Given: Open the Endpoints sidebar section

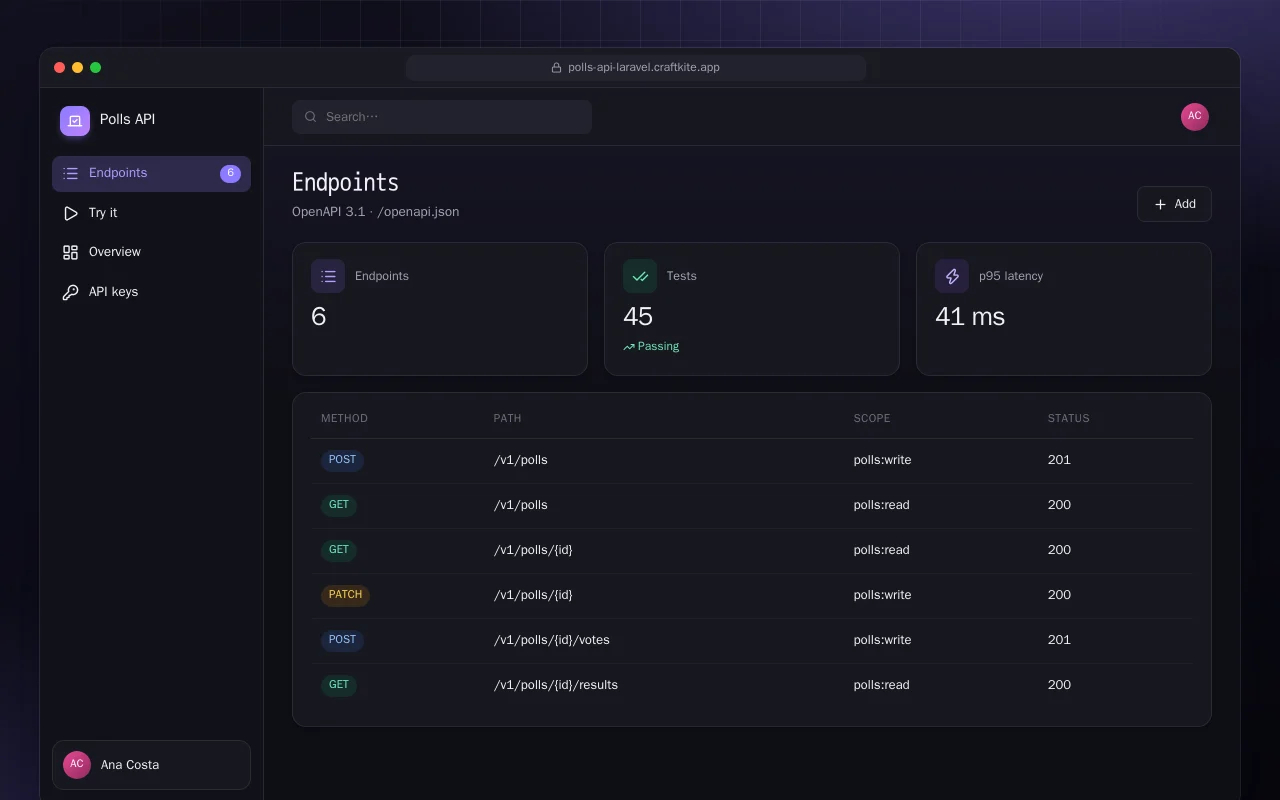Looking at the screenshot, I should pyautogui.click(x=151, y=173).
